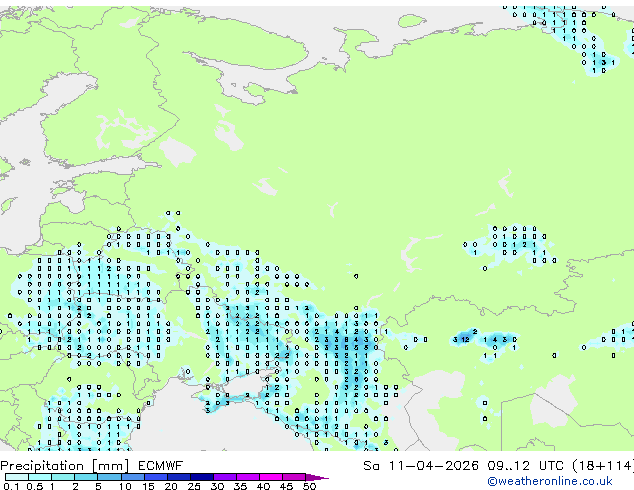Click the '40' legend scale label
Viewport: 634px width, 490px height.
click(263, 486)
